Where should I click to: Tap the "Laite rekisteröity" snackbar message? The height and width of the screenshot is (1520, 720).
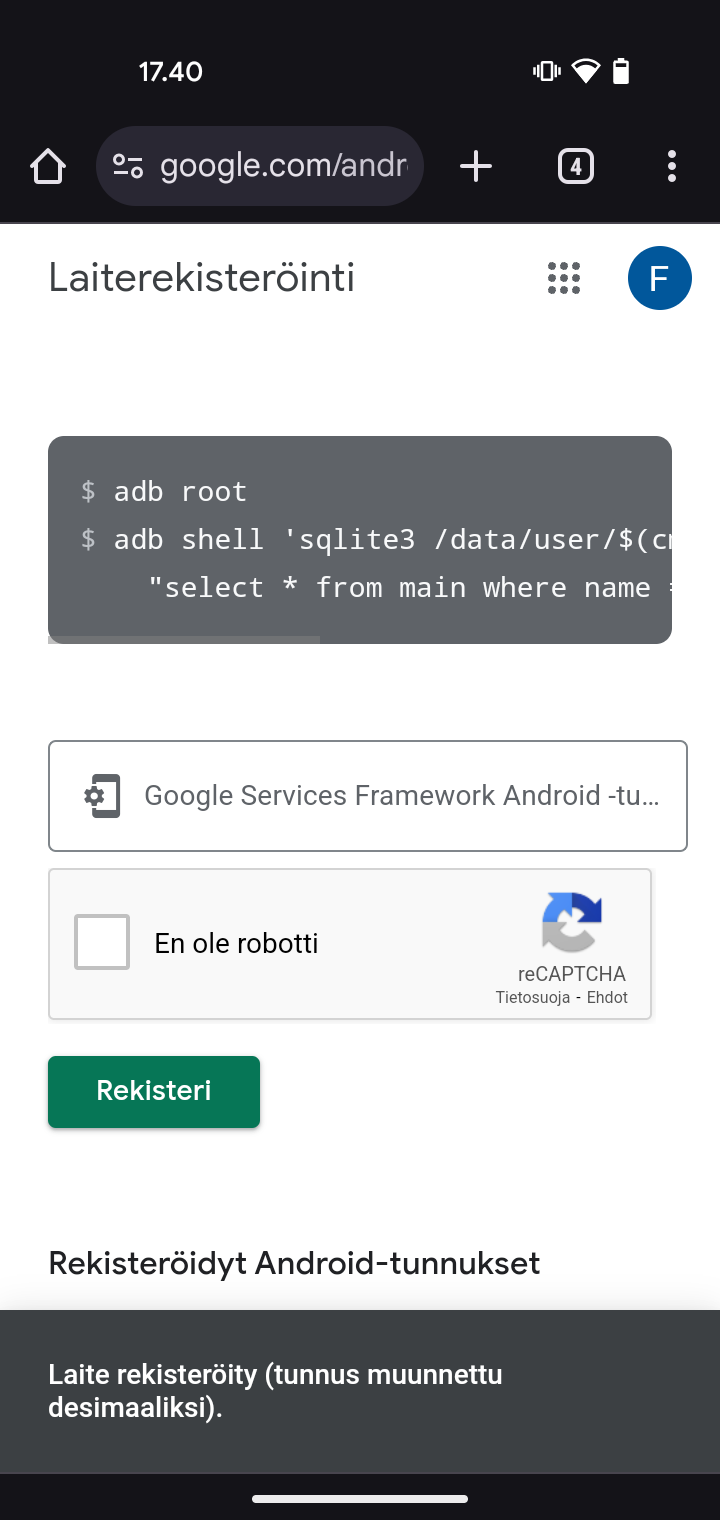click(275, 1391)
